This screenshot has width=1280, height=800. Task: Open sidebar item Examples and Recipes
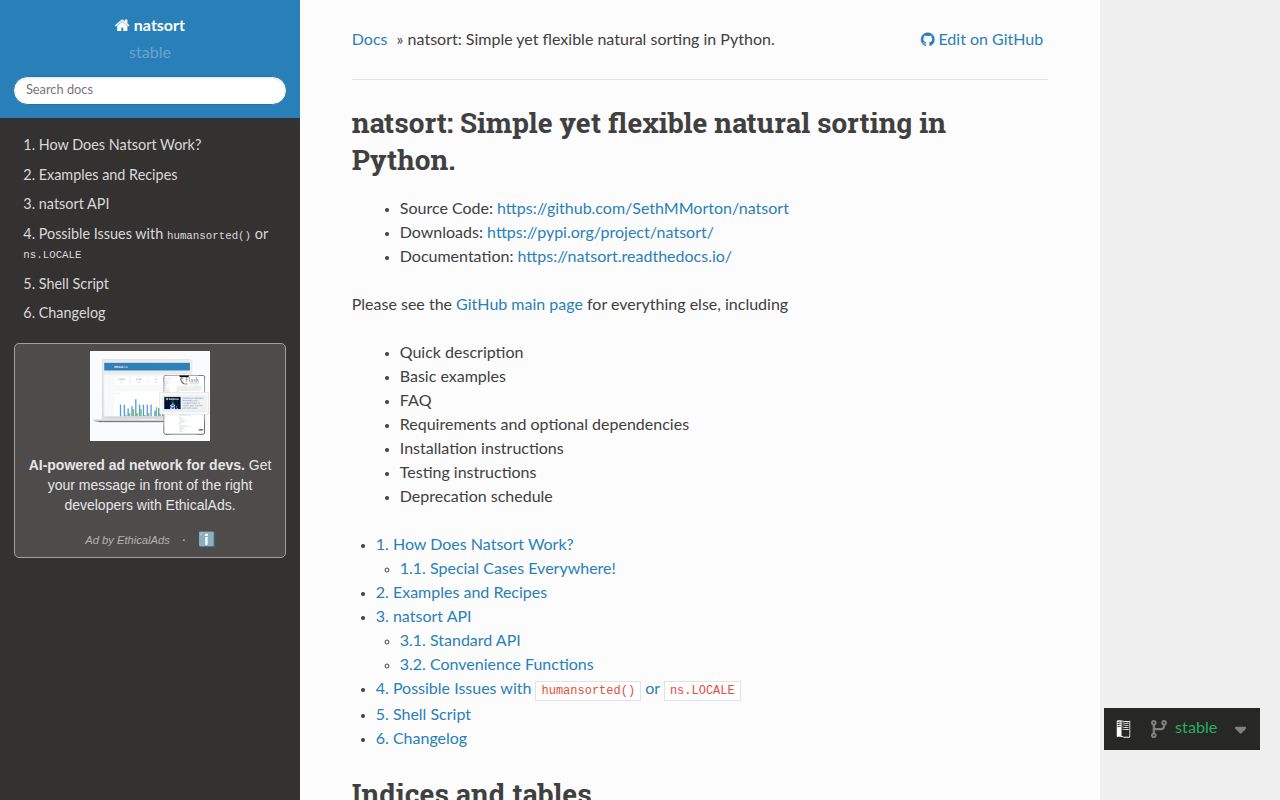pyautogui.click(x=150, y=175)
